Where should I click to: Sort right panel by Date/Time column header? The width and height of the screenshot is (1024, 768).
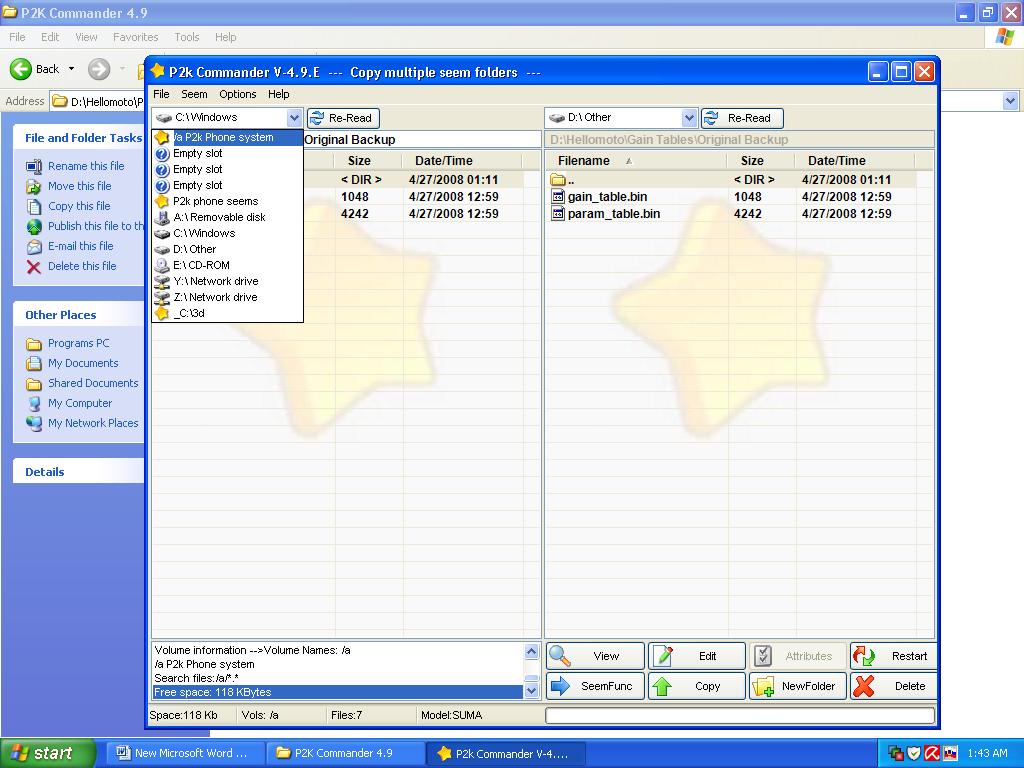tap(855, 161)
